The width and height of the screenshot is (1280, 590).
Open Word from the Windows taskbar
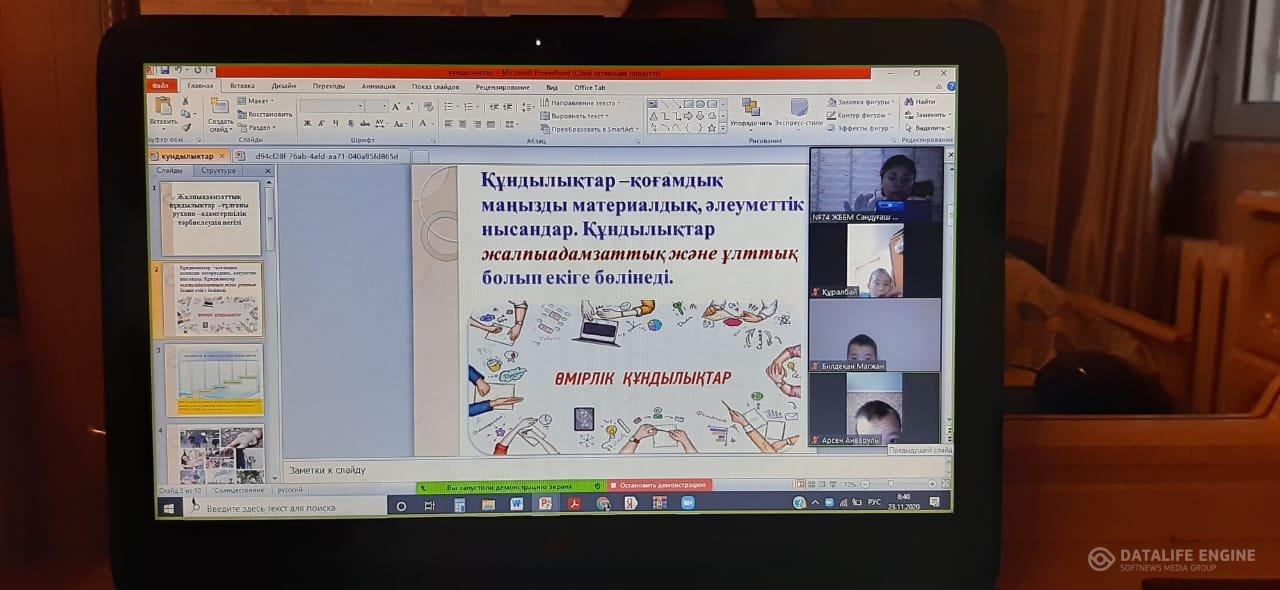tap(516, 504)
